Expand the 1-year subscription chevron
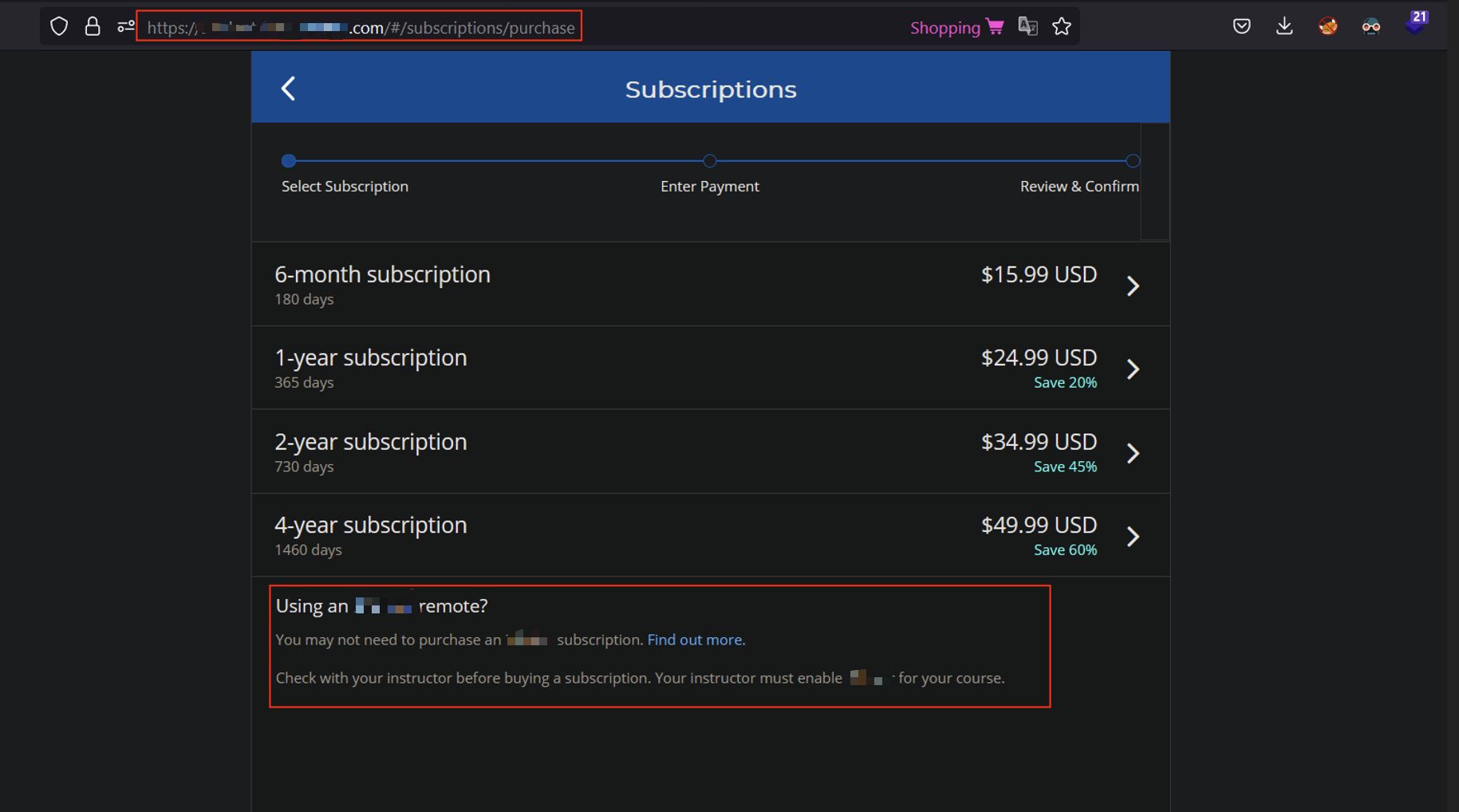 pyautogui.click(x=1133, y=369)
